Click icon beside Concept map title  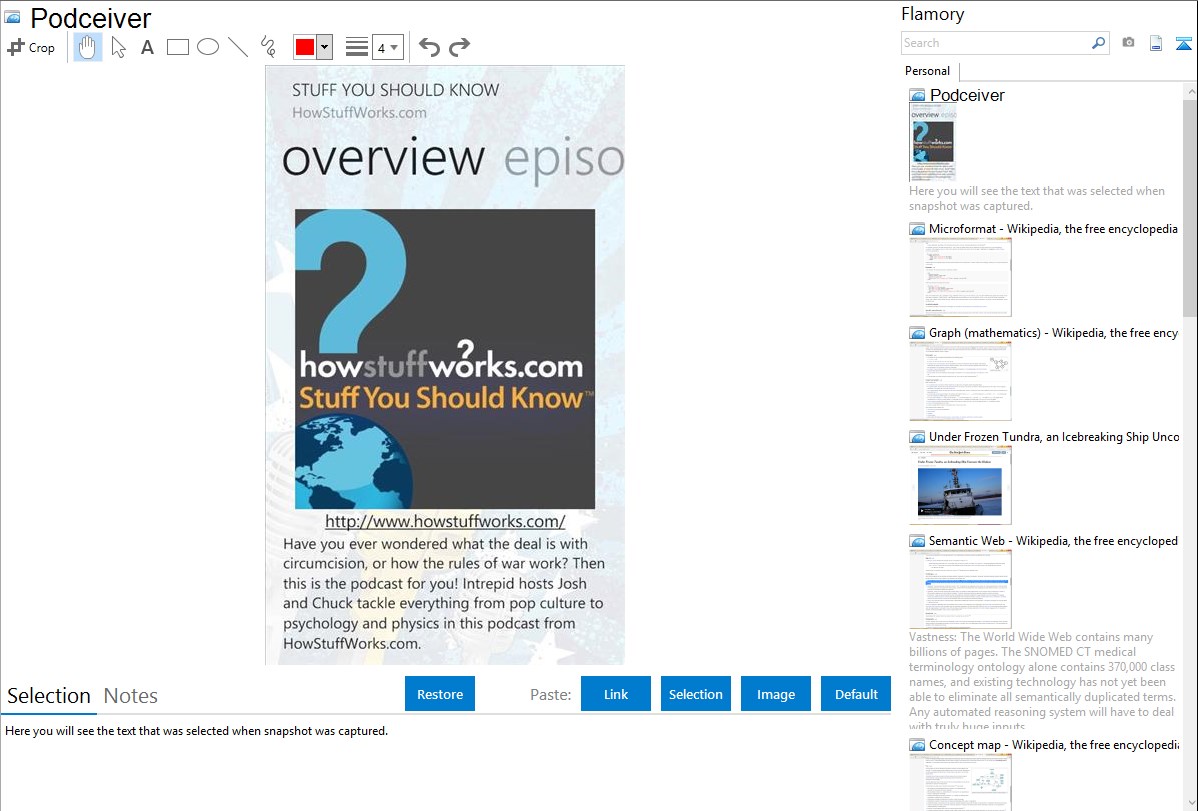click(x=917, y=744)
